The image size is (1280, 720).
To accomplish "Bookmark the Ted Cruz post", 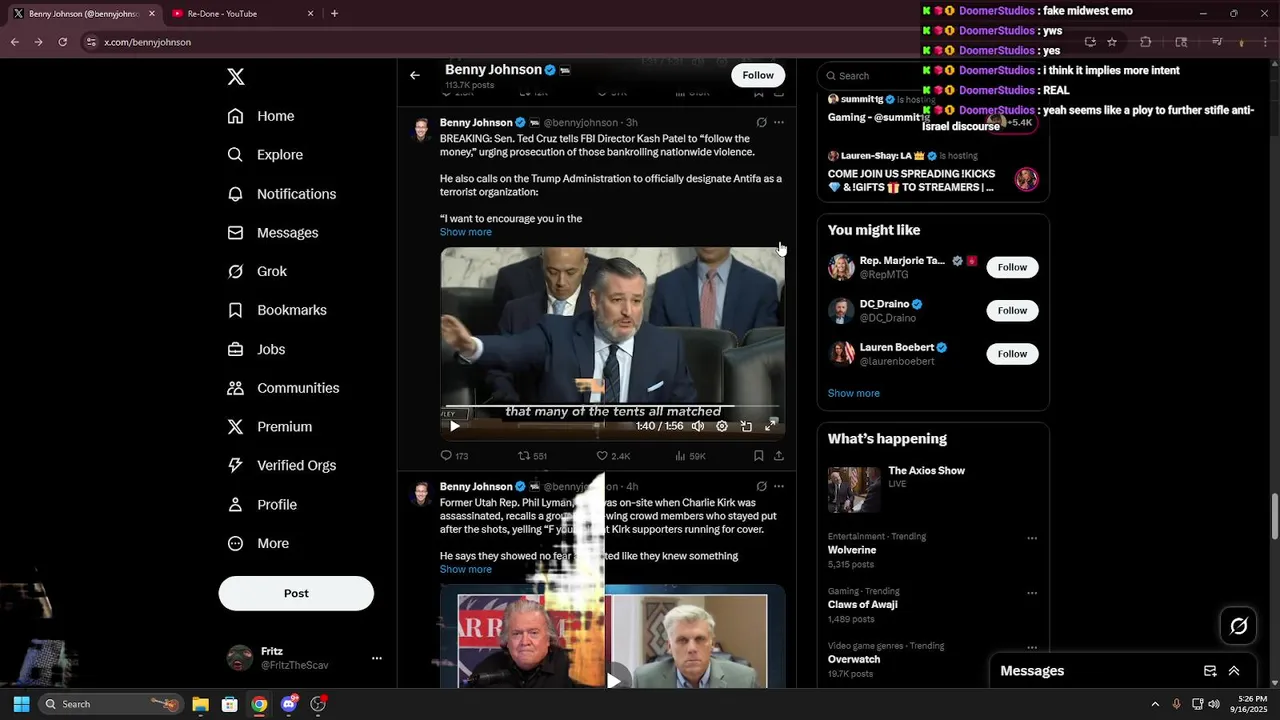I will click(759, 456).
